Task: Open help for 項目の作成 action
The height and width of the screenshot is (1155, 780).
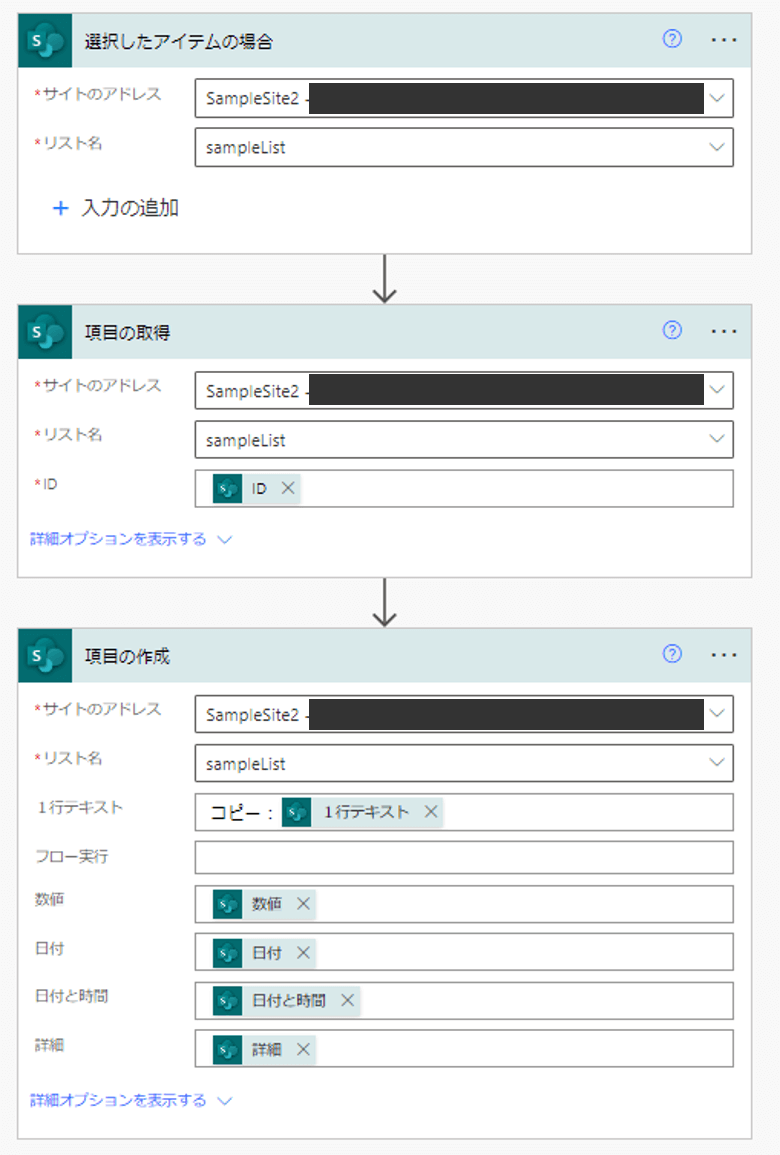Action: click(673, 654)
